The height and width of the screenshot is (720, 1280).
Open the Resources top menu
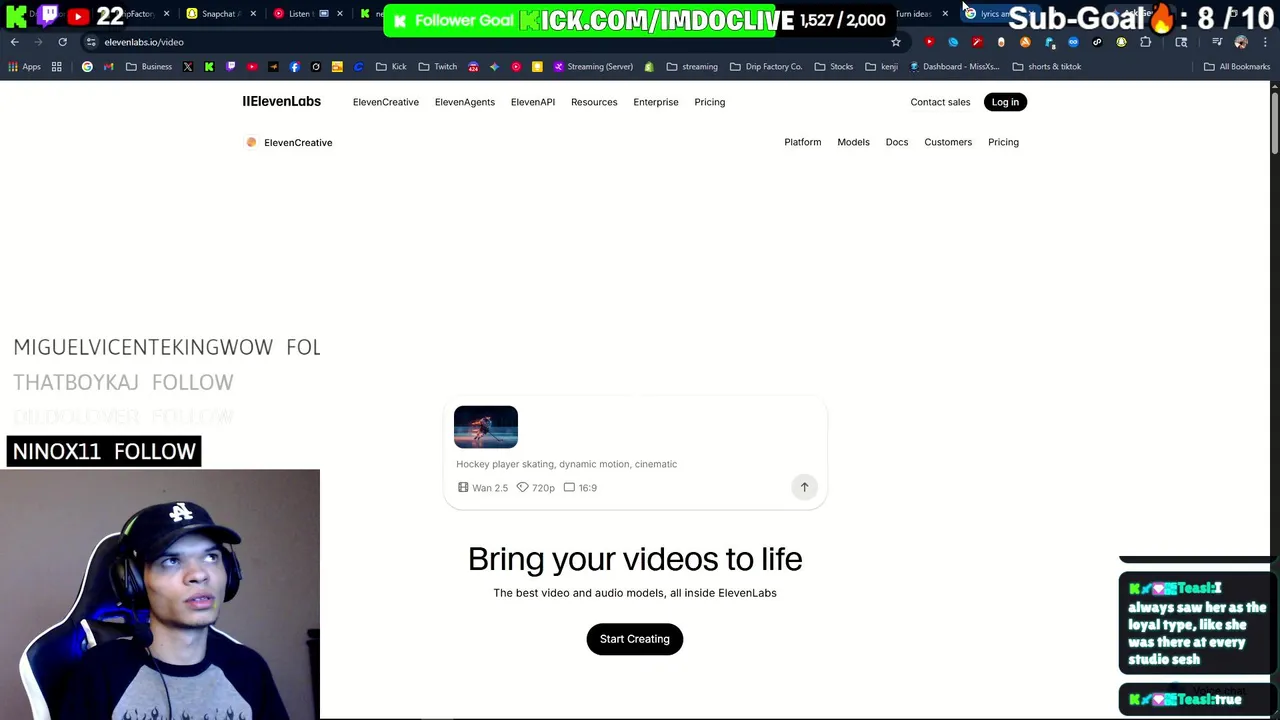pyautogui.click(x=594, y=102)
